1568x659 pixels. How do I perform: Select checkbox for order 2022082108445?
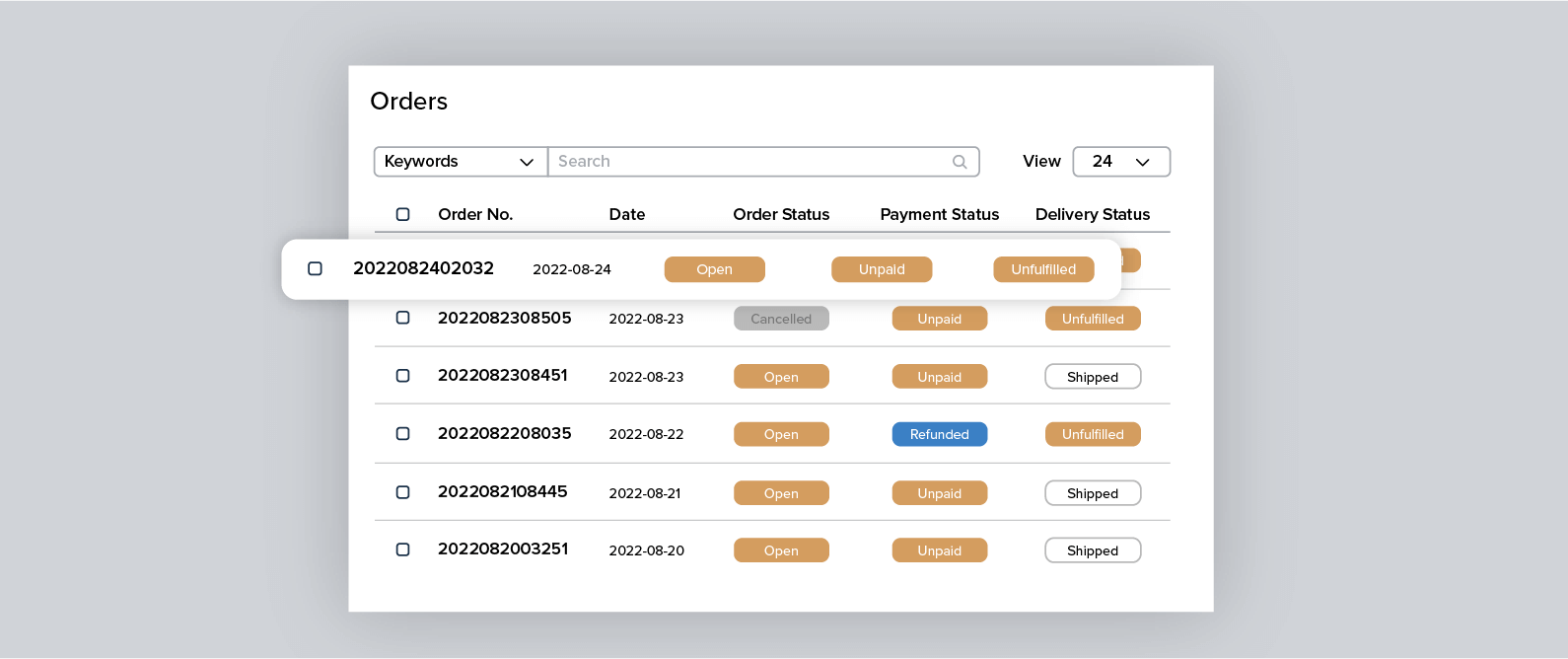pyautogui.click(x=402, y=491)
